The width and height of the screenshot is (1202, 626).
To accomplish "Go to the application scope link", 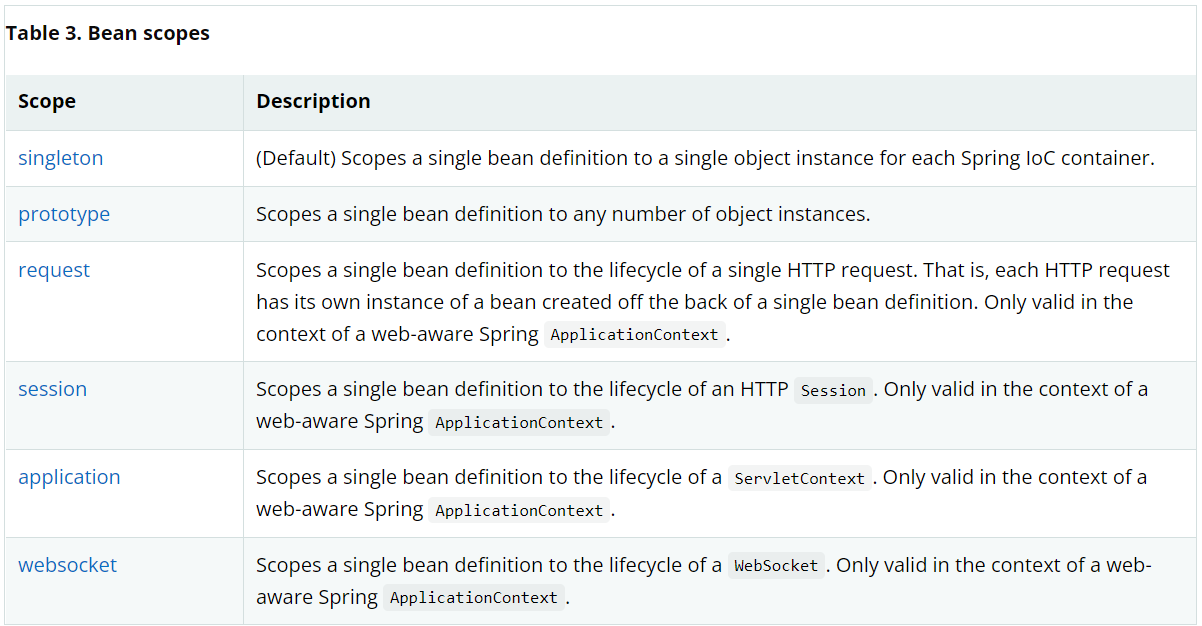I will tap(69, 477).
